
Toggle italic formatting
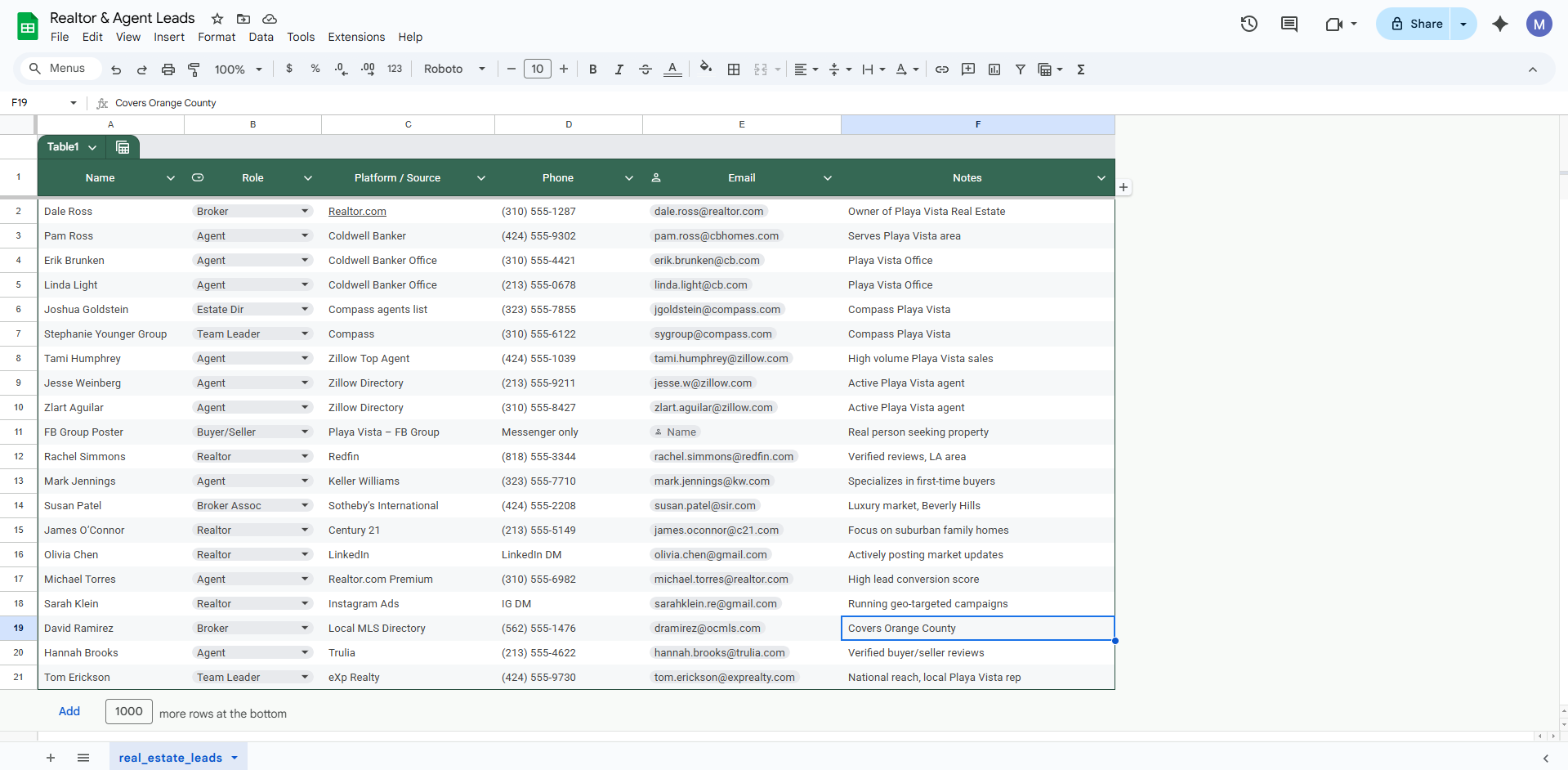619,69
